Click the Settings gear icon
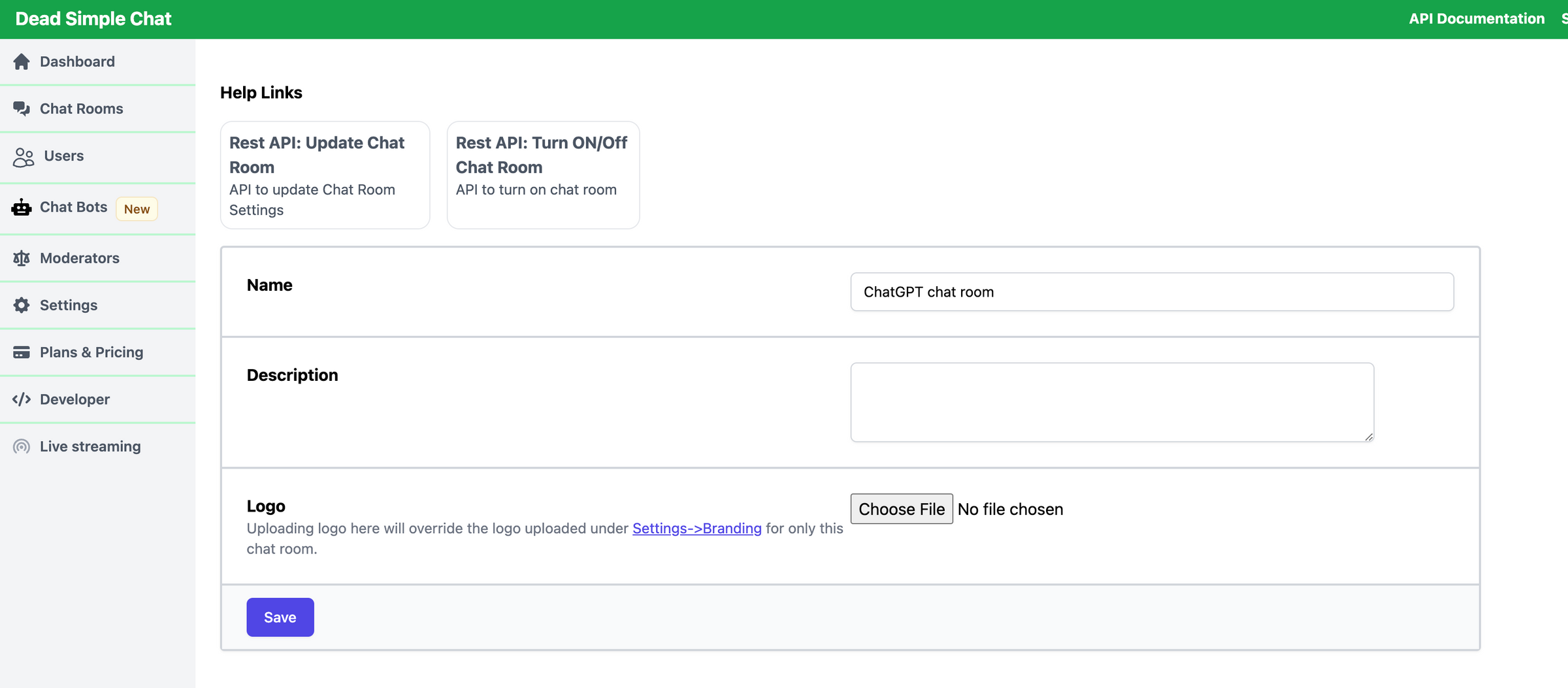Viewport: 1568px width, 688px height. pyautogui.click(x=22, y=305)
